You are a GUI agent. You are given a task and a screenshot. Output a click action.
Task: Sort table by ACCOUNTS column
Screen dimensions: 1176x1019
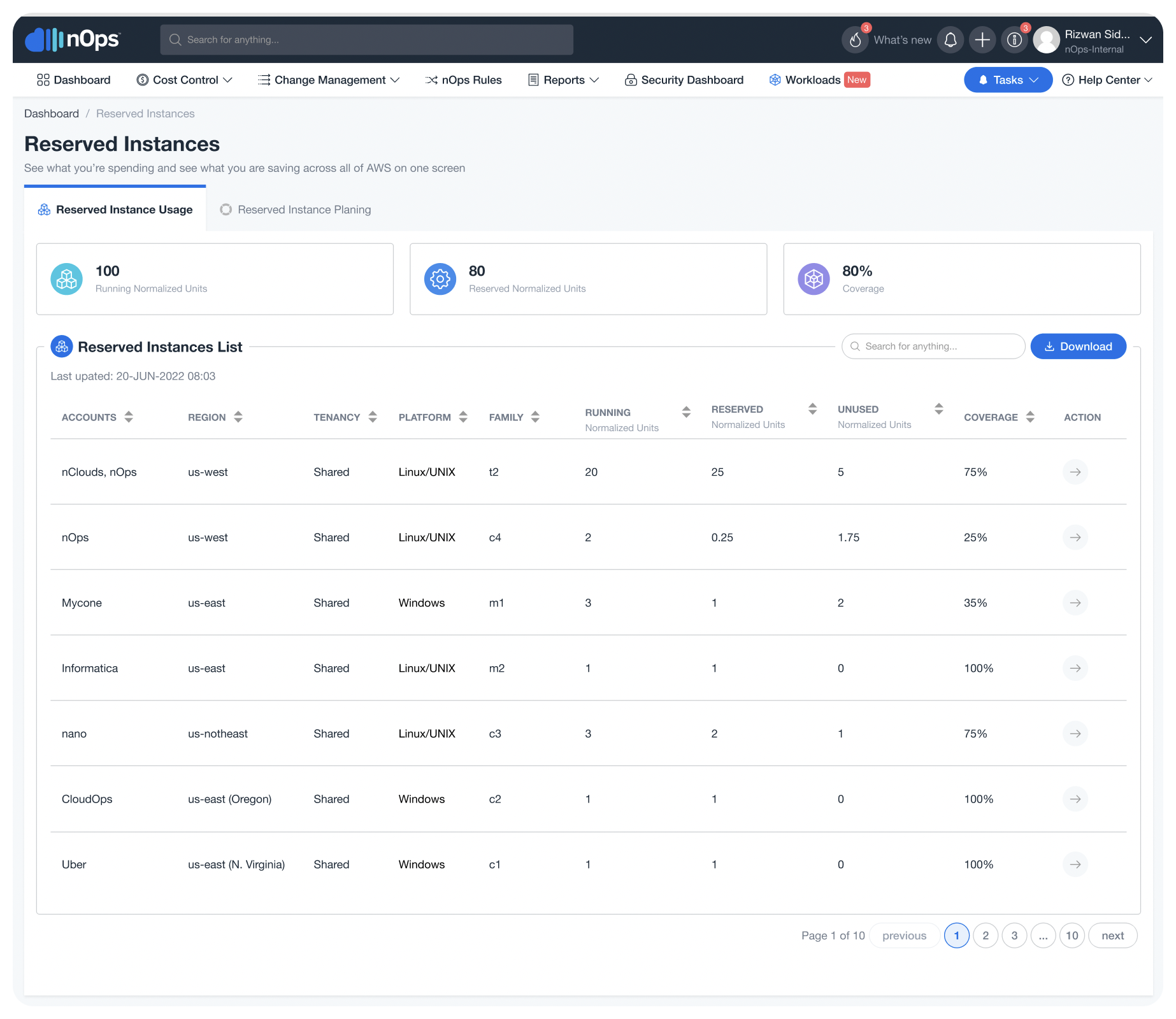coord(129,417)
